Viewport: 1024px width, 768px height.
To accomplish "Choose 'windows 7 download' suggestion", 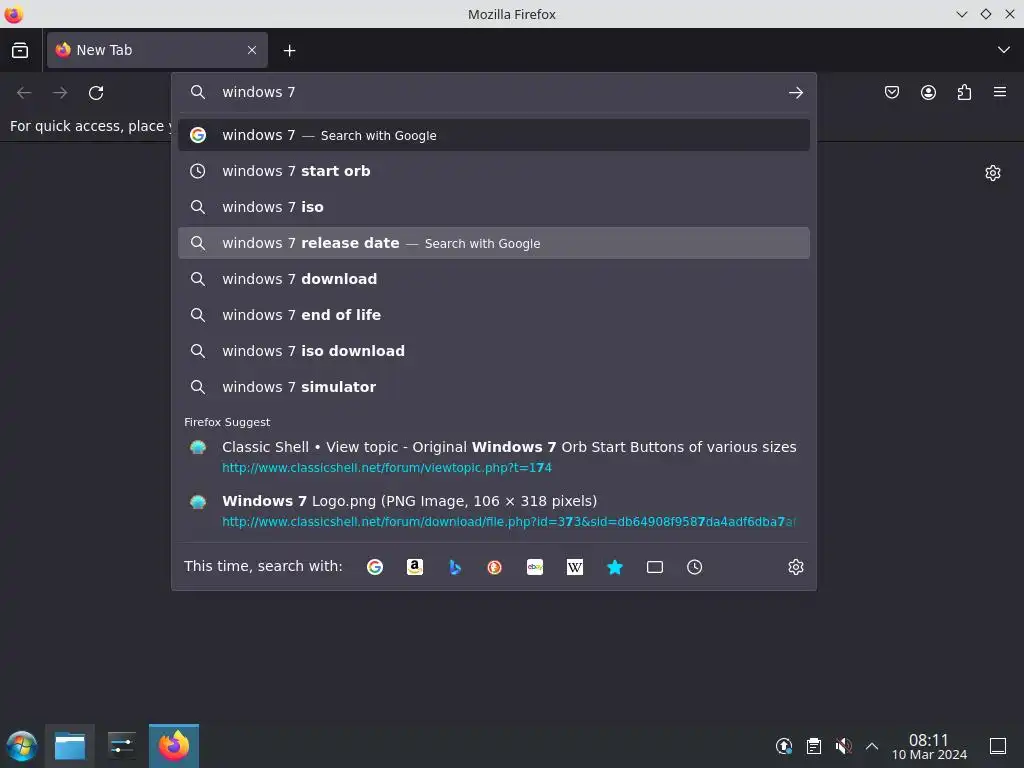I will [x=494, y=279].
